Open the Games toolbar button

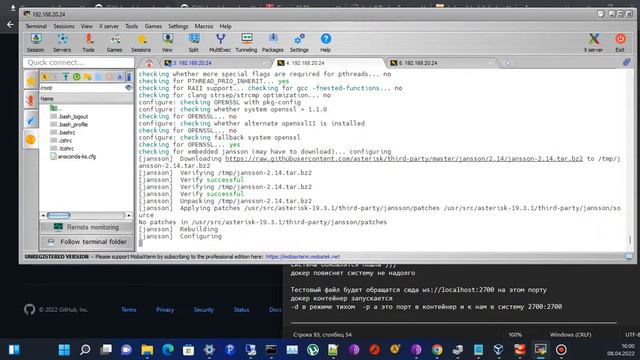click(x=115, y=43)
